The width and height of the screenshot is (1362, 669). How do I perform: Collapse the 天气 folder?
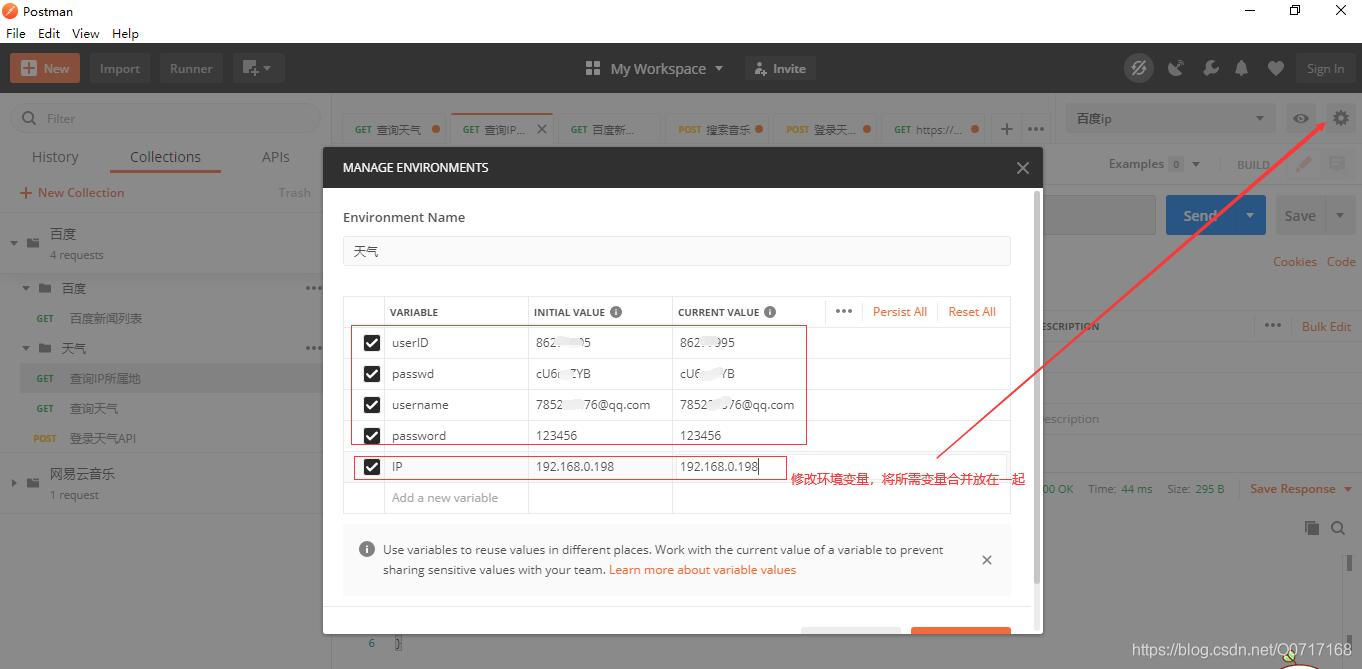27,348
